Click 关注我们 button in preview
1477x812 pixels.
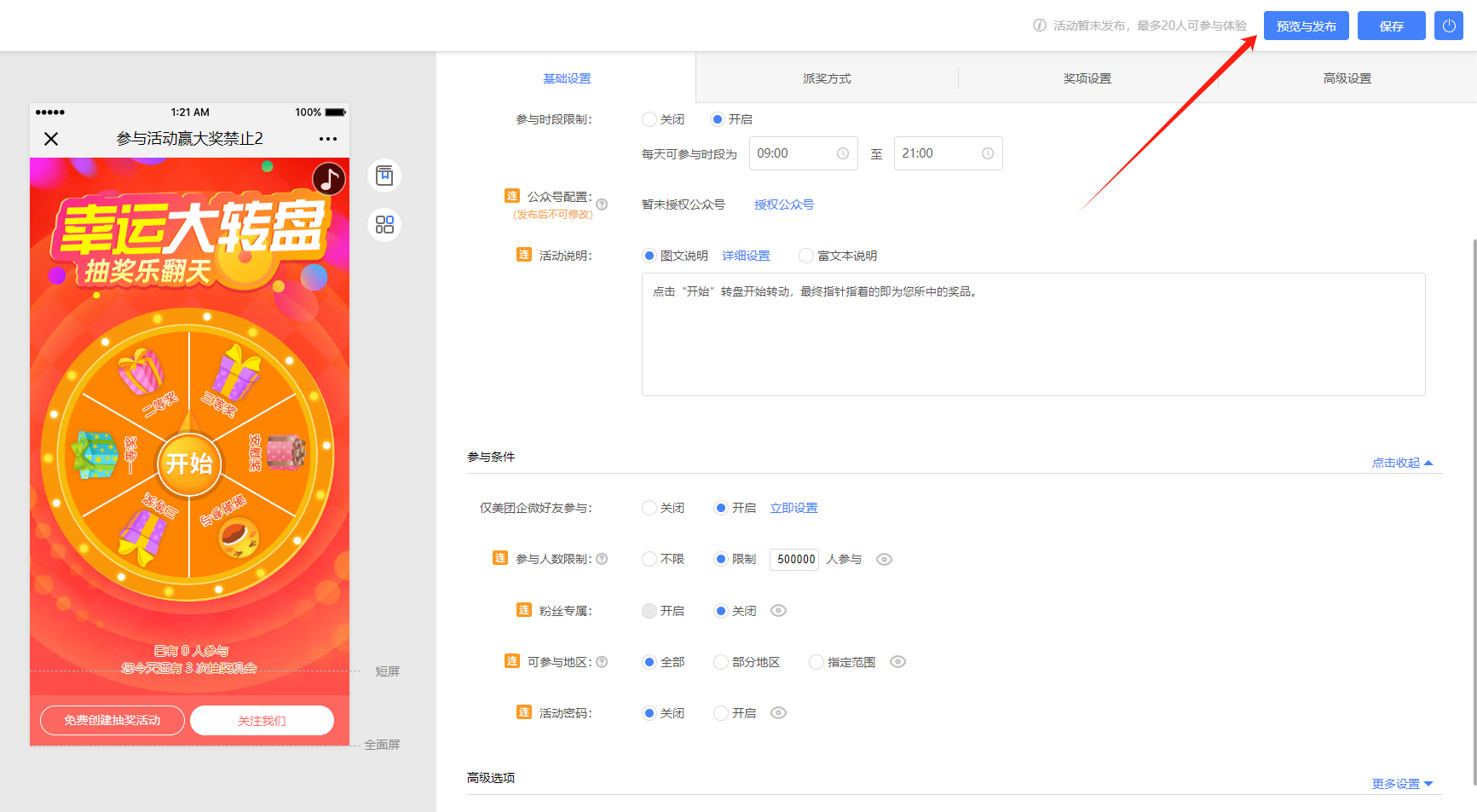pos(262,720)
